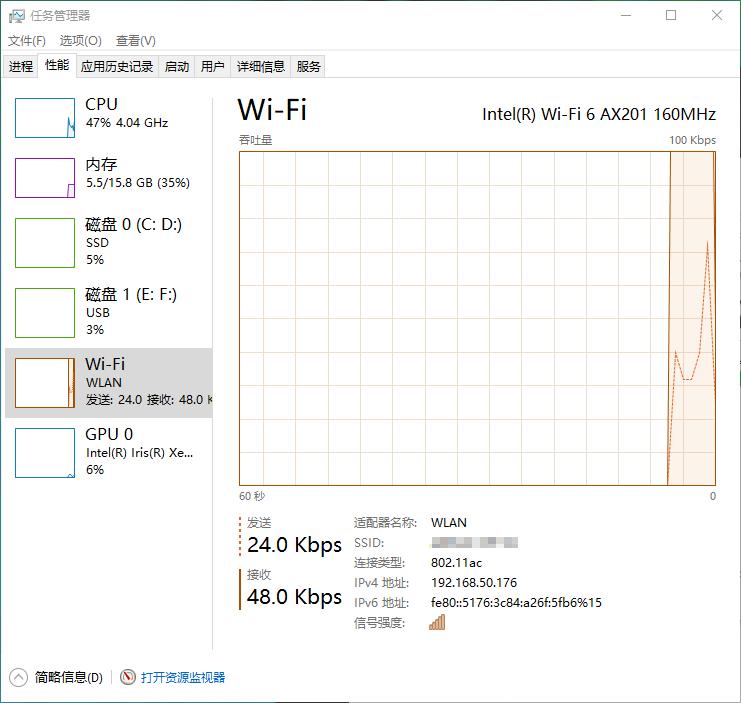Click the 简略信息(D) button text
Image resolution: width=741 pixels, height=703 pixels.
click(69, 677)
